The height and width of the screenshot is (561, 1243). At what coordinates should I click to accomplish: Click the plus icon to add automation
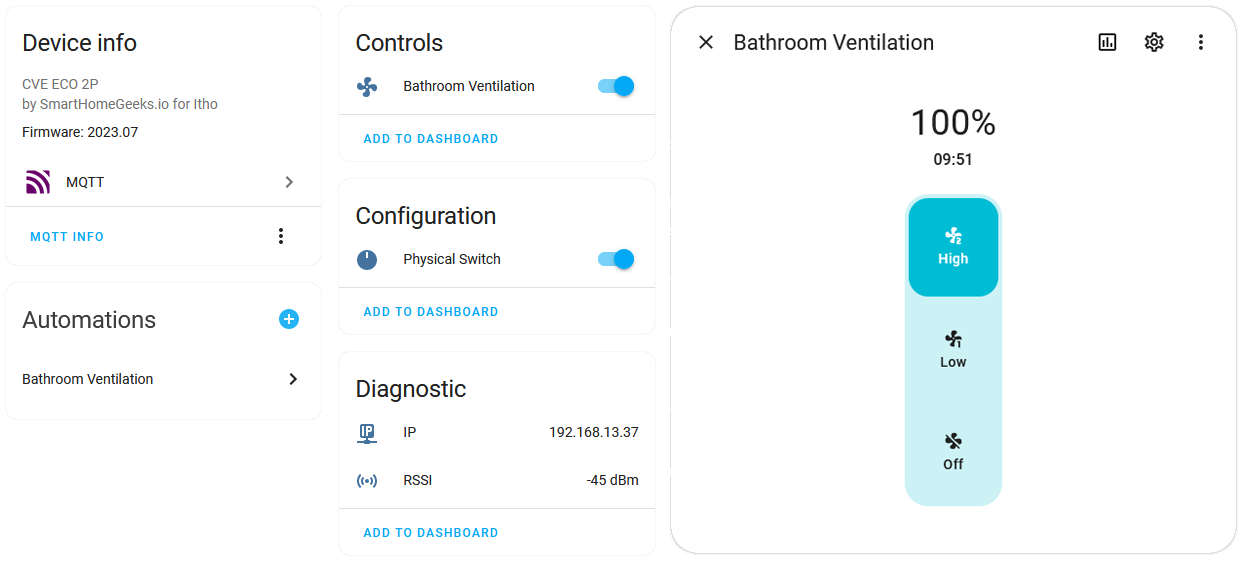tap(289, 319)
